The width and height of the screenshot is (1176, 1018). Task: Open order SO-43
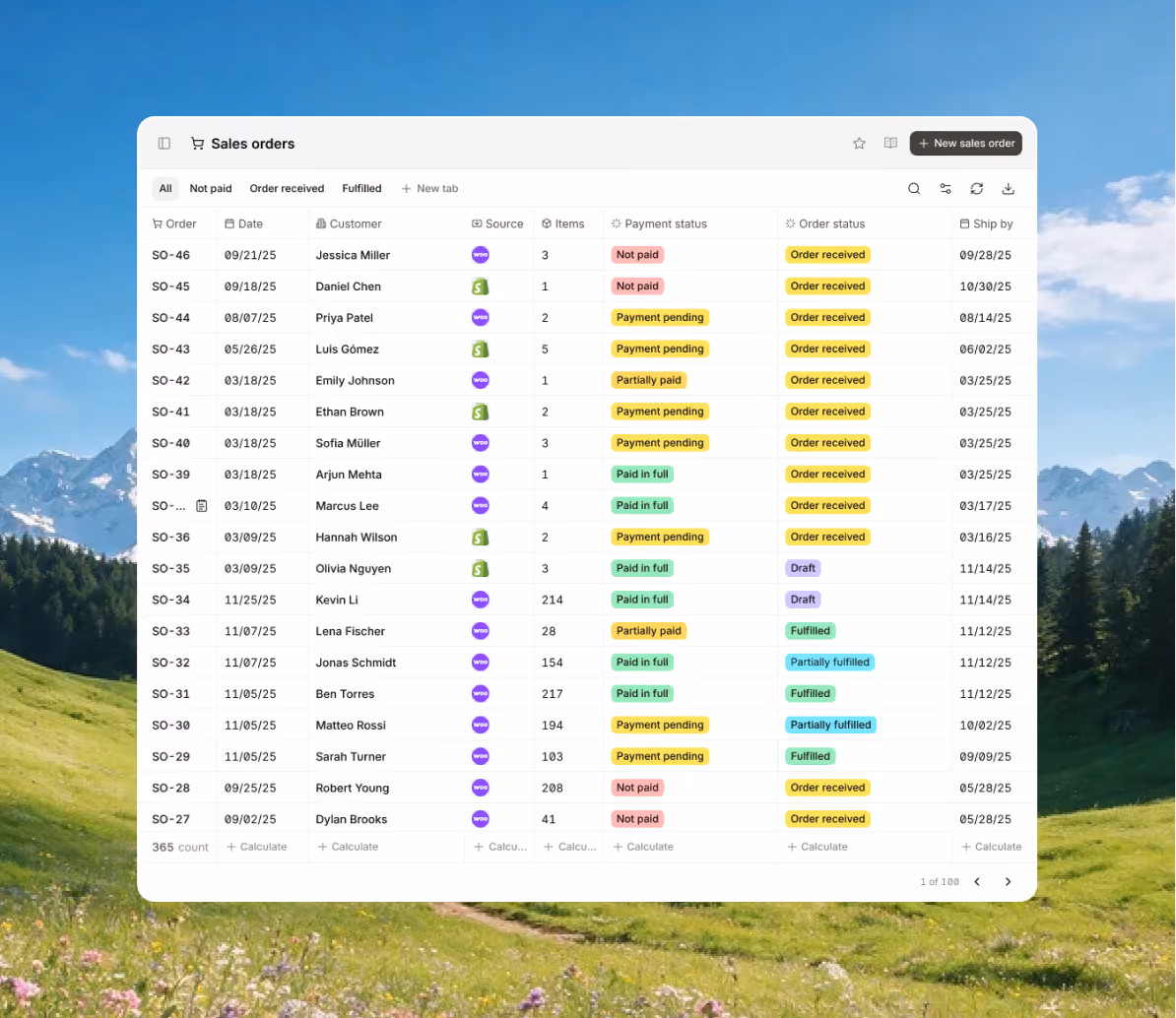[x=171, y=350]
